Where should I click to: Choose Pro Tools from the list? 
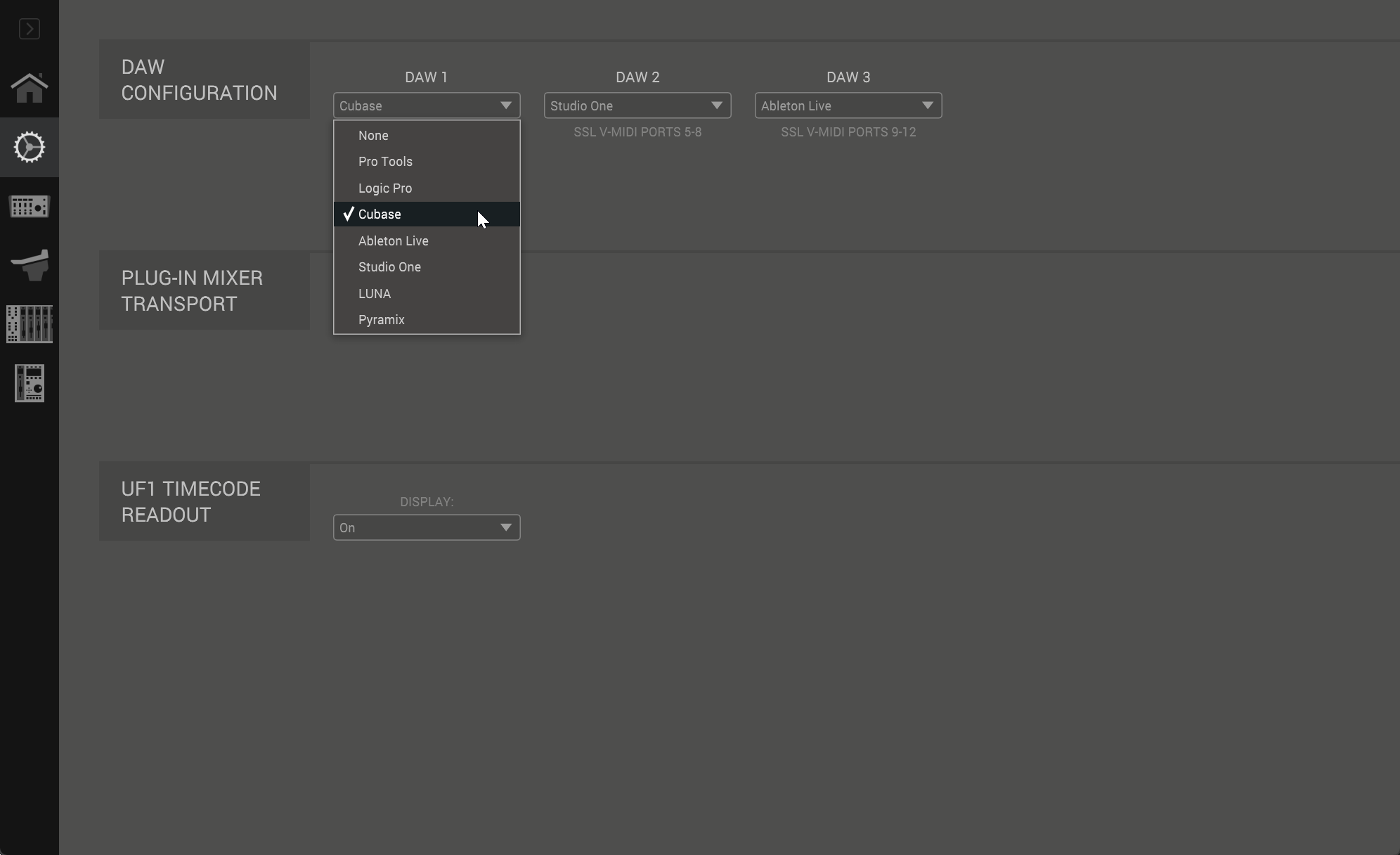pyautogui.click(x=427, y=162)
